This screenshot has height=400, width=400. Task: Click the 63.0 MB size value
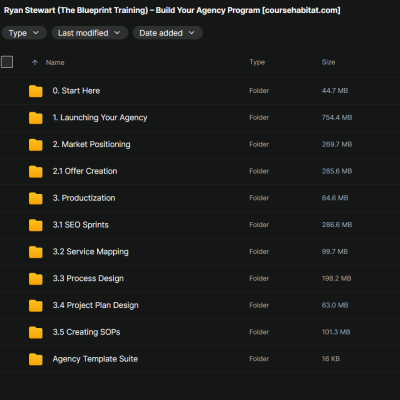point(335,305)
